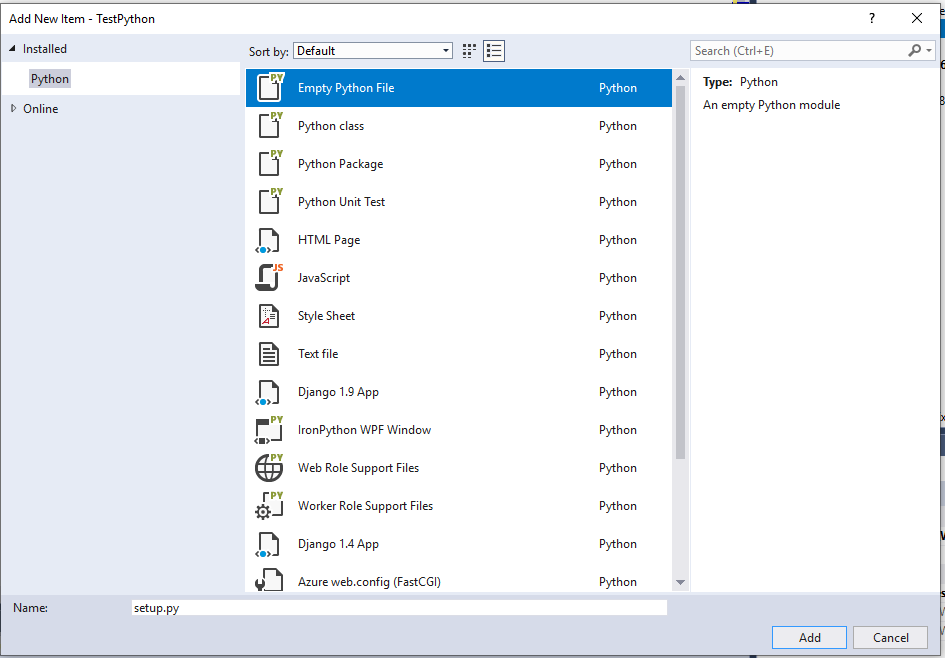Select the Django 1.9 App row text
This screenshot has width=945, height=658.
(338, 391)
